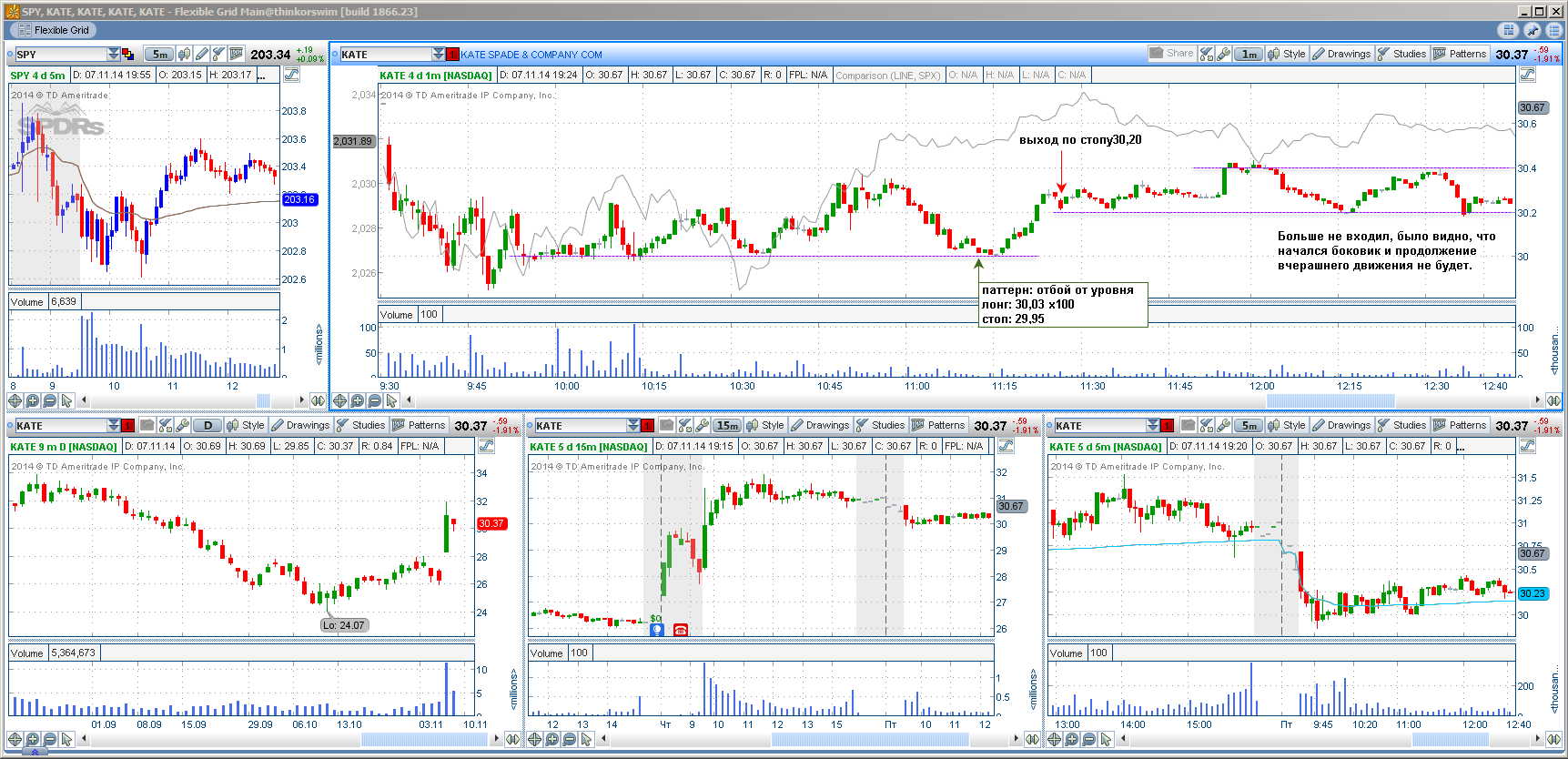Open the Studies menu in main KATE chart
This screenshot has width=1568, height=759.
pyautogui.click(x=1401, y=55)
